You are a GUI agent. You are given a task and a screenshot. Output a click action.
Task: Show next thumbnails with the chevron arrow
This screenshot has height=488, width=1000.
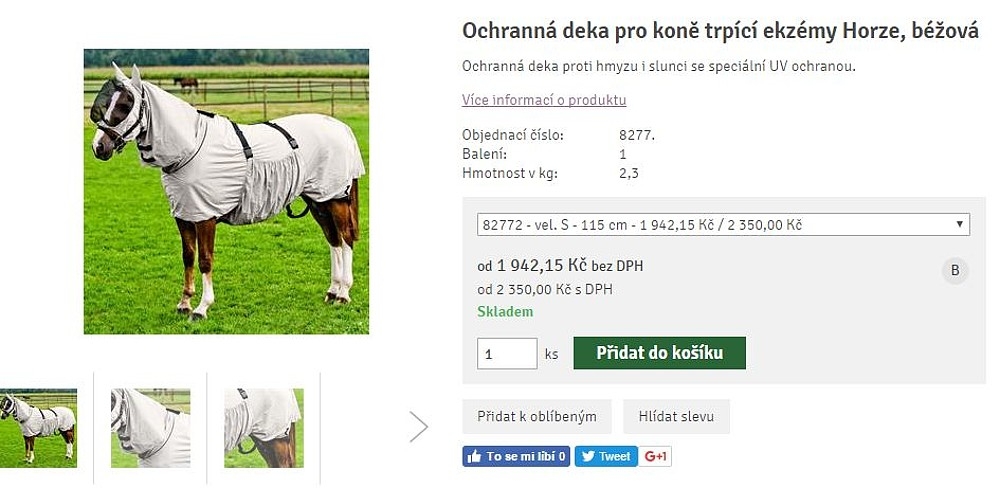coord(418,427)
